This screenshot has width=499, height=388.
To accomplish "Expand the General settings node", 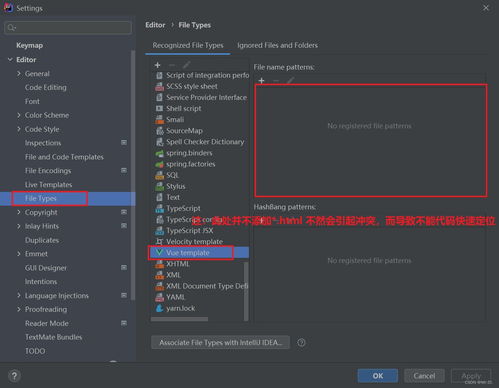I will point(19,74).
